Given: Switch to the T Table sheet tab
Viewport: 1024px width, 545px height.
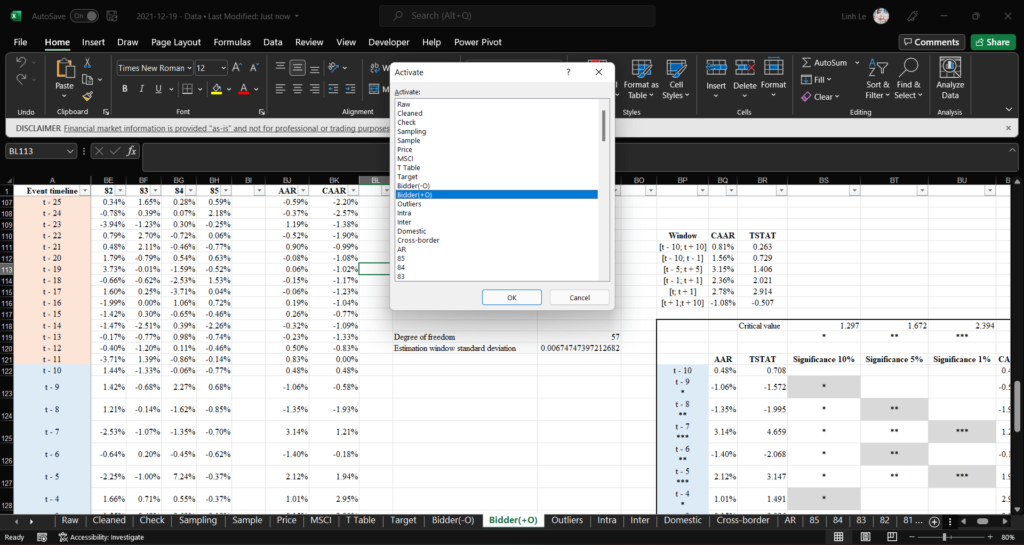Looking at the screenshot, I should coord(360,520).
